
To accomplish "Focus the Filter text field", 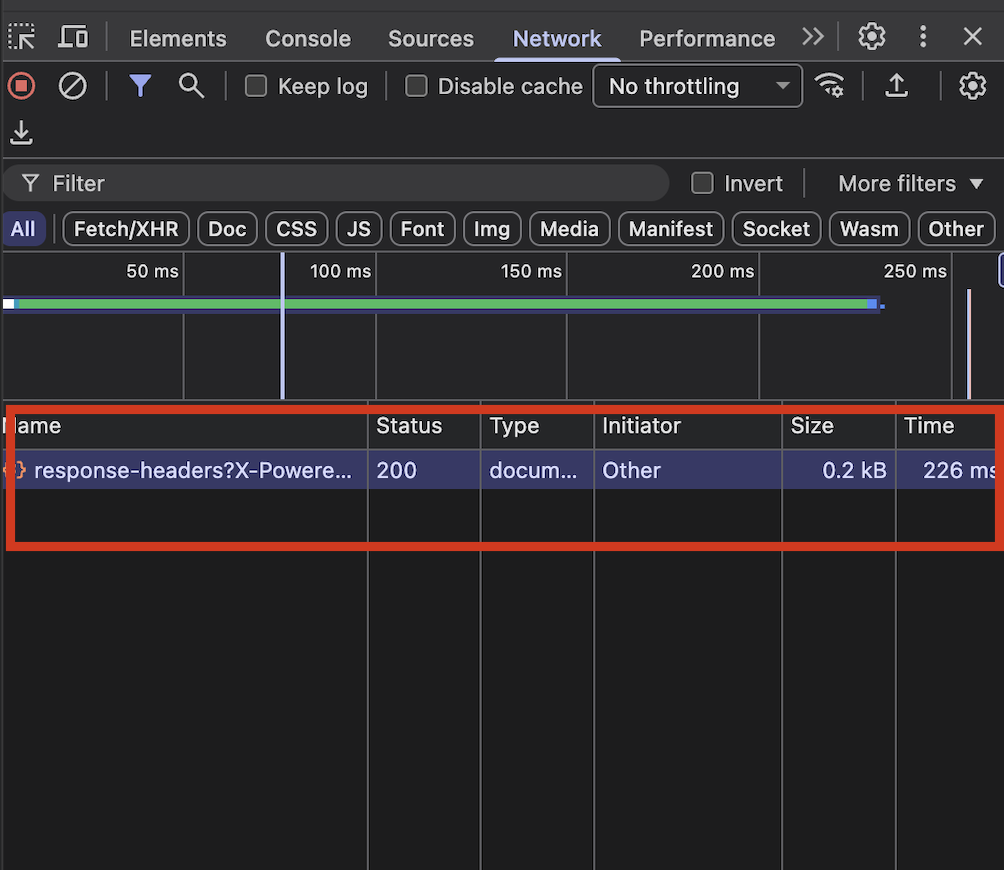I will tap(336, 184).
